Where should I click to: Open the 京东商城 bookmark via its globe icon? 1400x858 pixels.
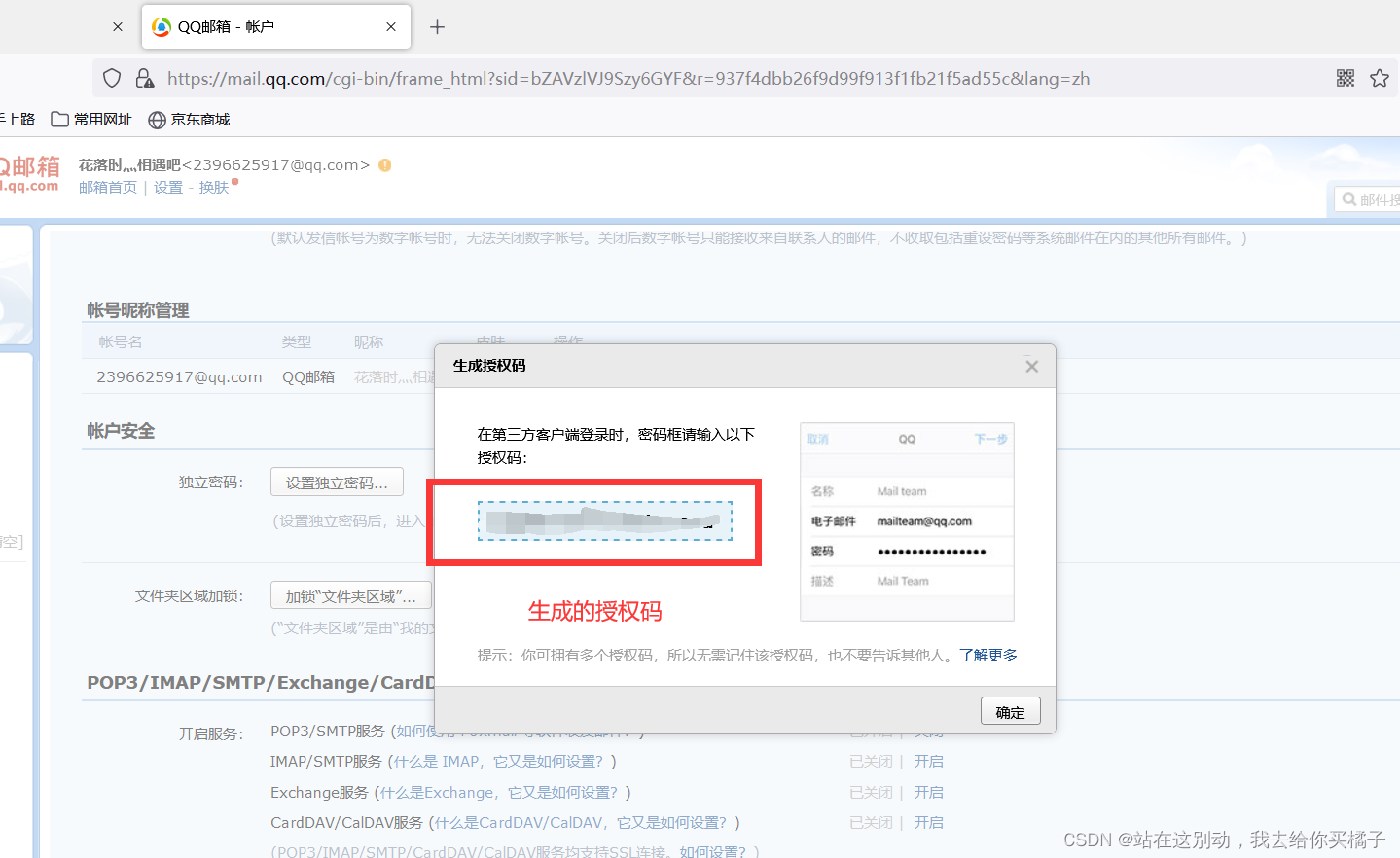coord(157,119)
